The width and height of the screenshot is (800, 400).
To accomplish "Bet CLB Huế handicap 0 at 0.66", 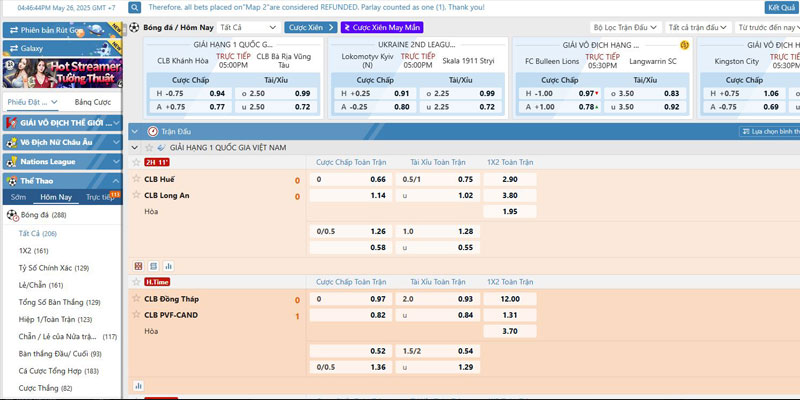I will [x=351, y=180].
